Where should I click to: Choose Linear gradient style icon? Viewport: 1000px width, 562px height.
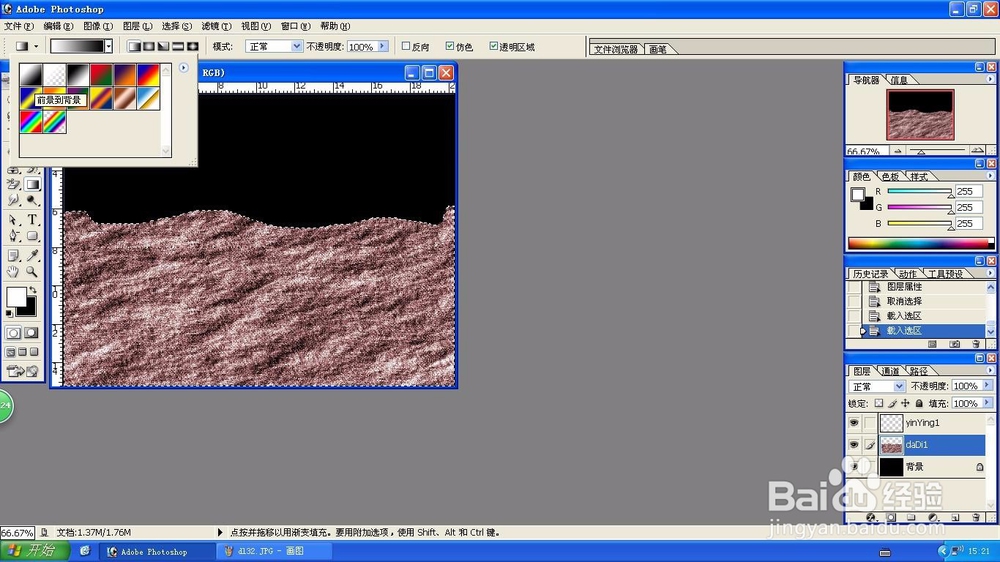pyautogui.click(x=134, y=47)
